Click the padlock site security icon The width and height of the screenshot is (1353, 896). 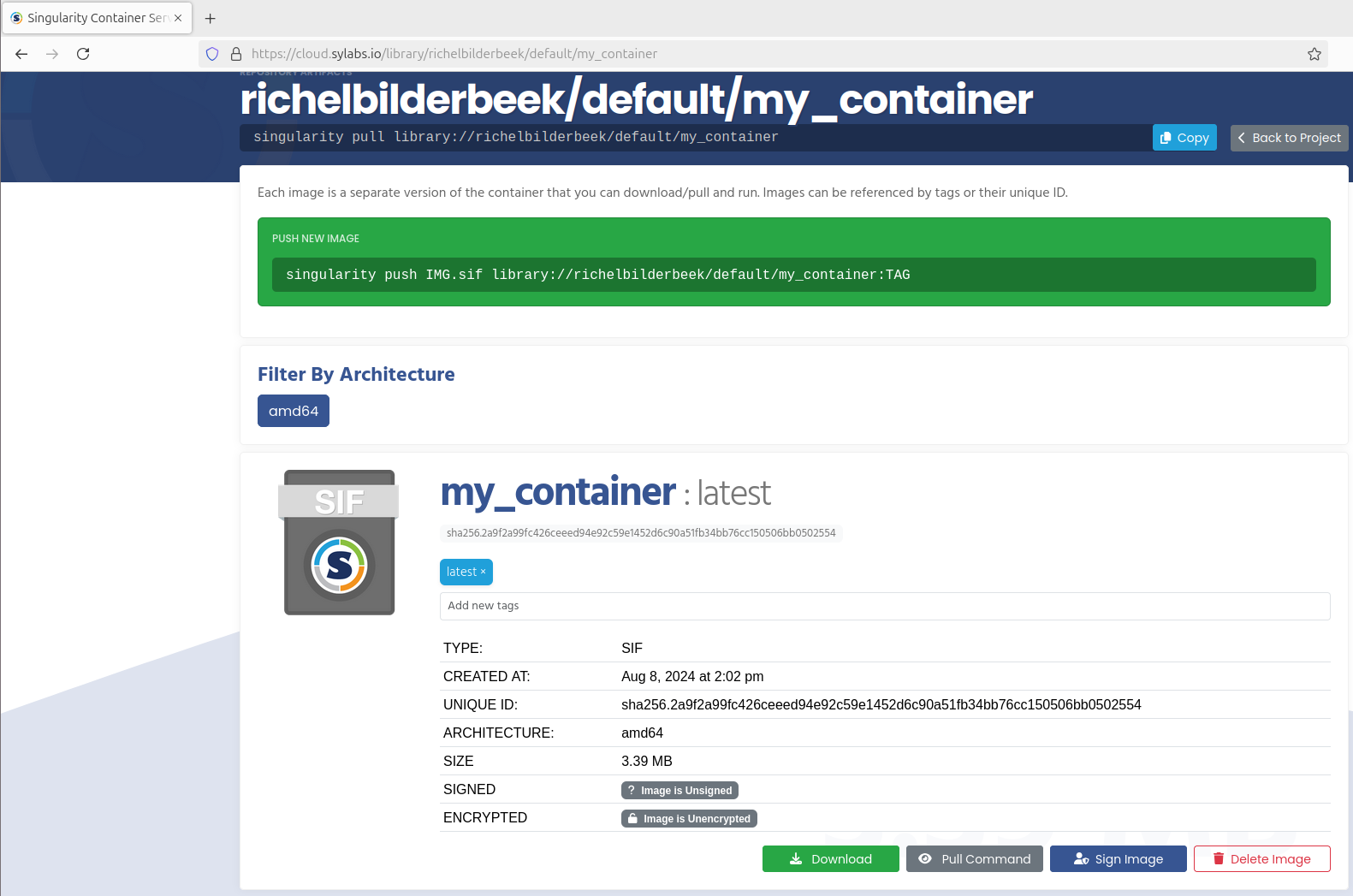(x=236, y=54)
